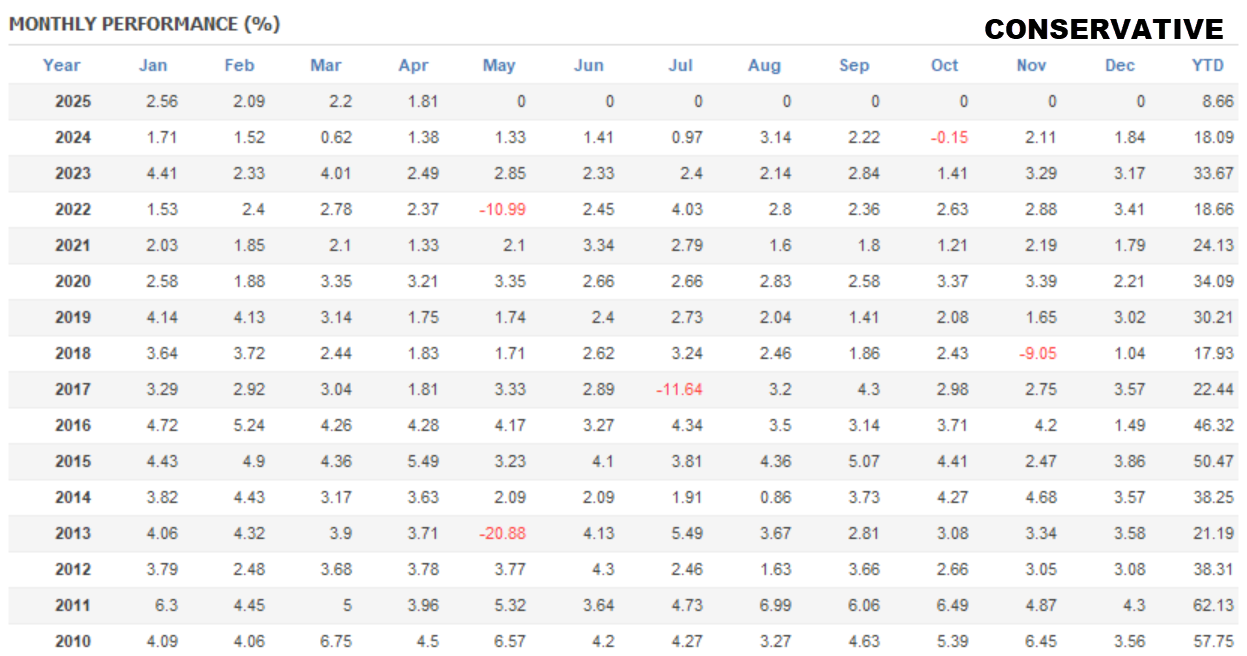Screen dimensions: 1247x656
Task: Click the MONTHLY PERFORMANCE (%) heading
Action: (x=144, y=24)
